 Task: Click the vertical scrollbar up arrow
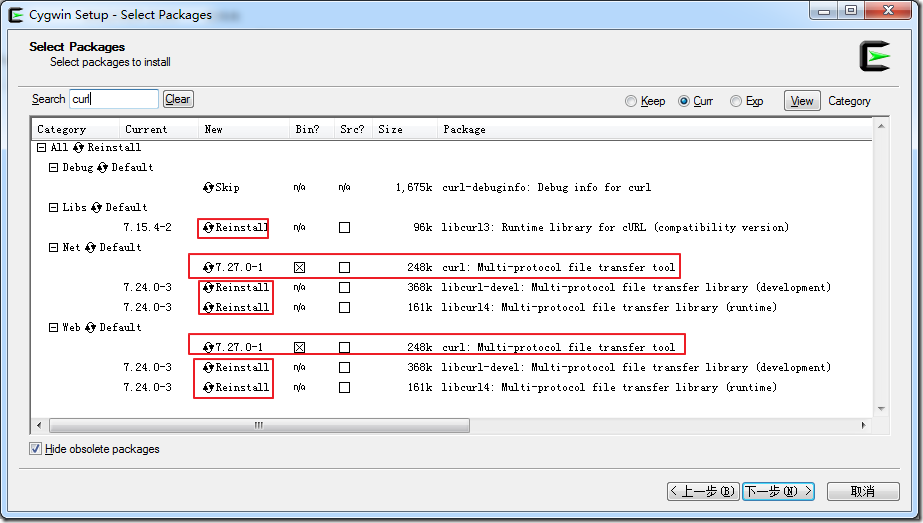[x=881, y=126]
